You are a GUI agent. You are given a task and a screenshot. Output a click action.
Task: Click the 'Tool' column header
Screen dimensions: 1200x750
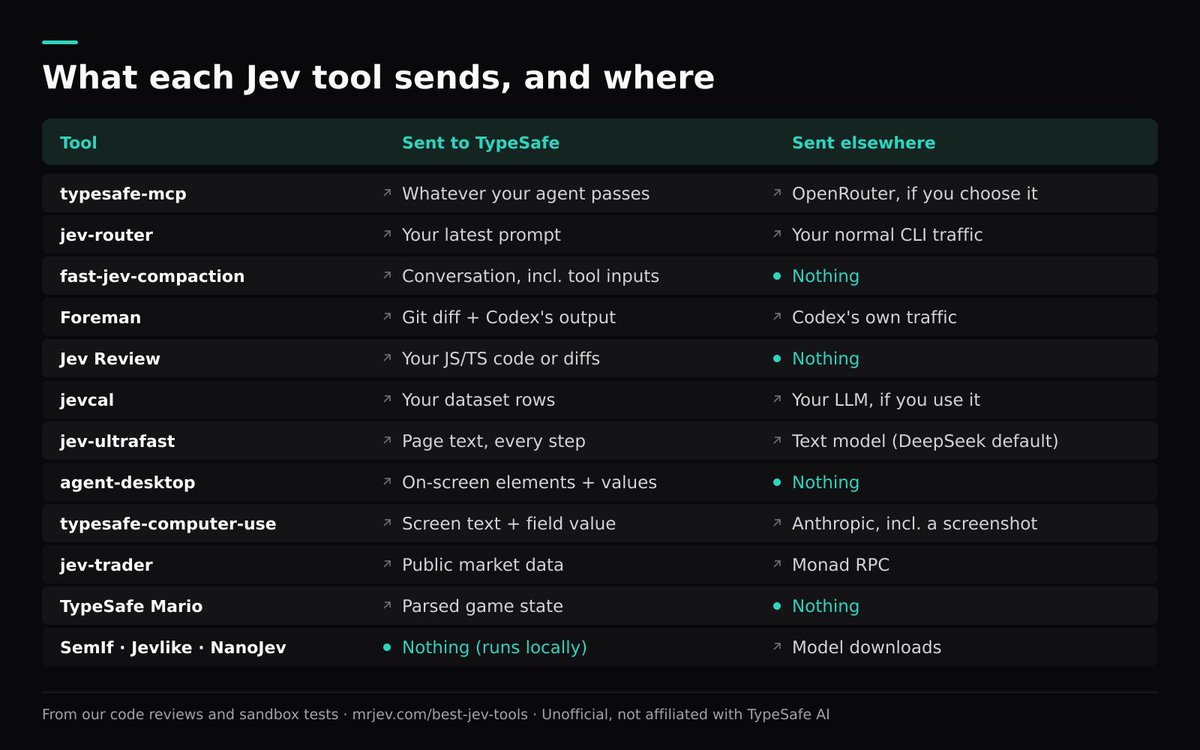79,142
